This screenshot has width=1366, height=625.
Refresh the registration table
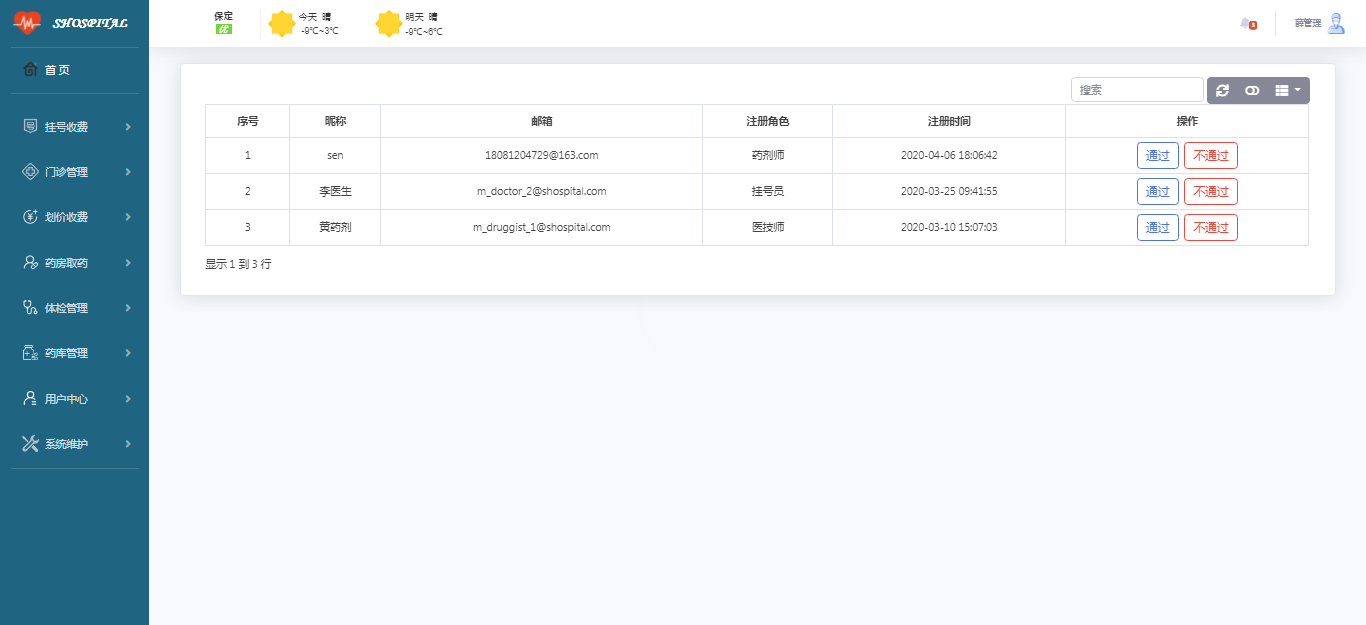click(1222, 90)
